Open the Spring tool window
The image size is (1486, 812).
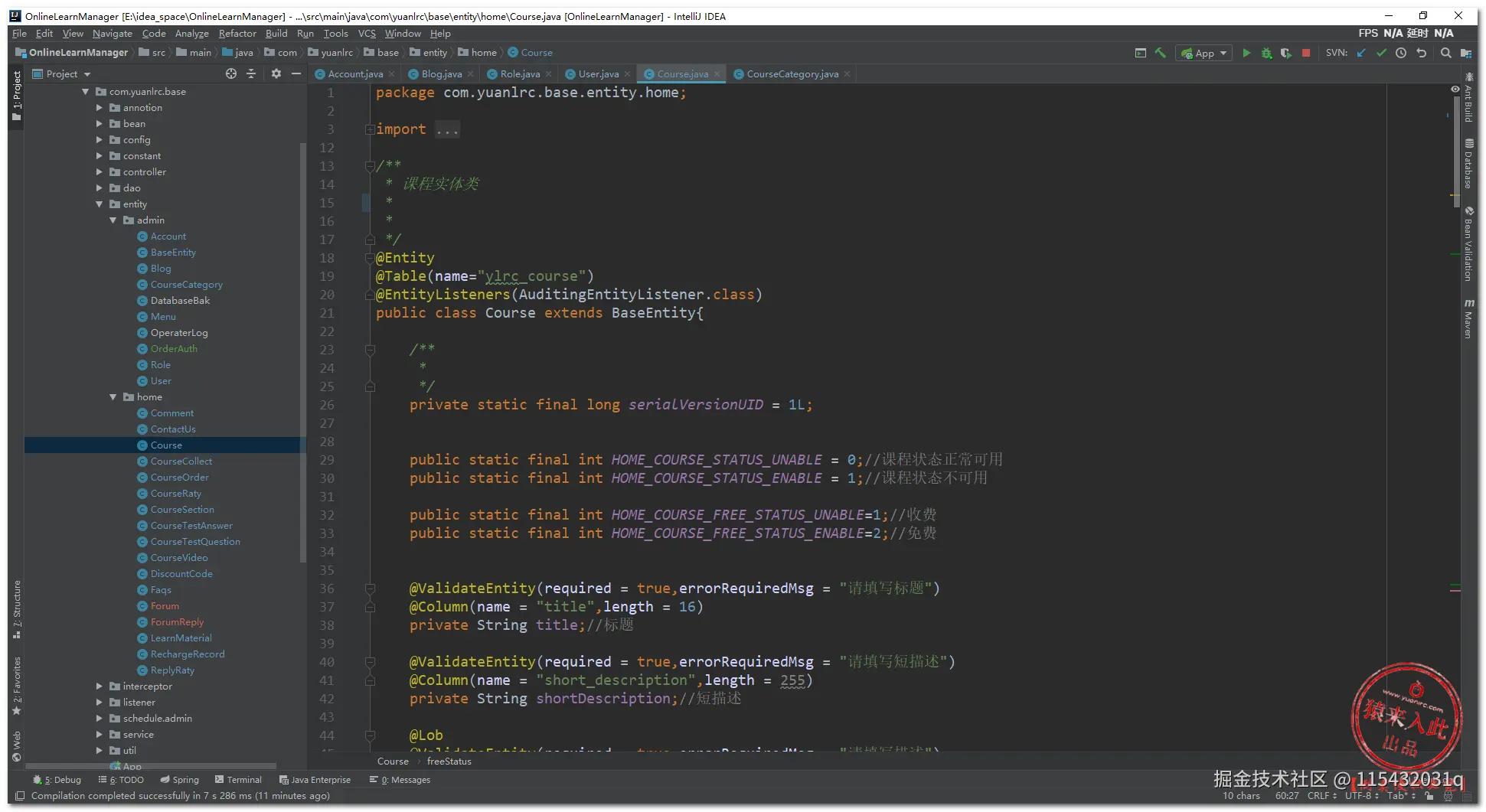pos(179,780)
